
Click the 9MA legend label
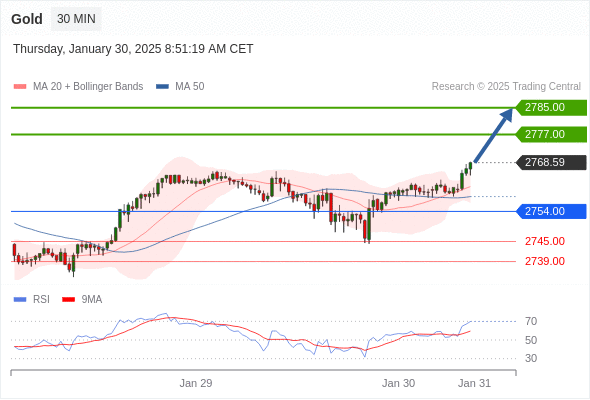[x=92, y=300]
